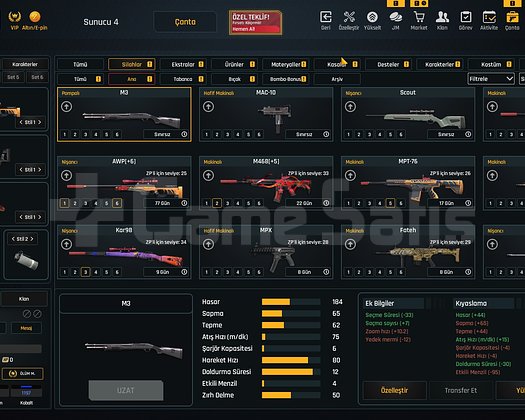Screen dimensions: 525x420
Task: Click the info icon on Scout card
Action: point(468,134)
